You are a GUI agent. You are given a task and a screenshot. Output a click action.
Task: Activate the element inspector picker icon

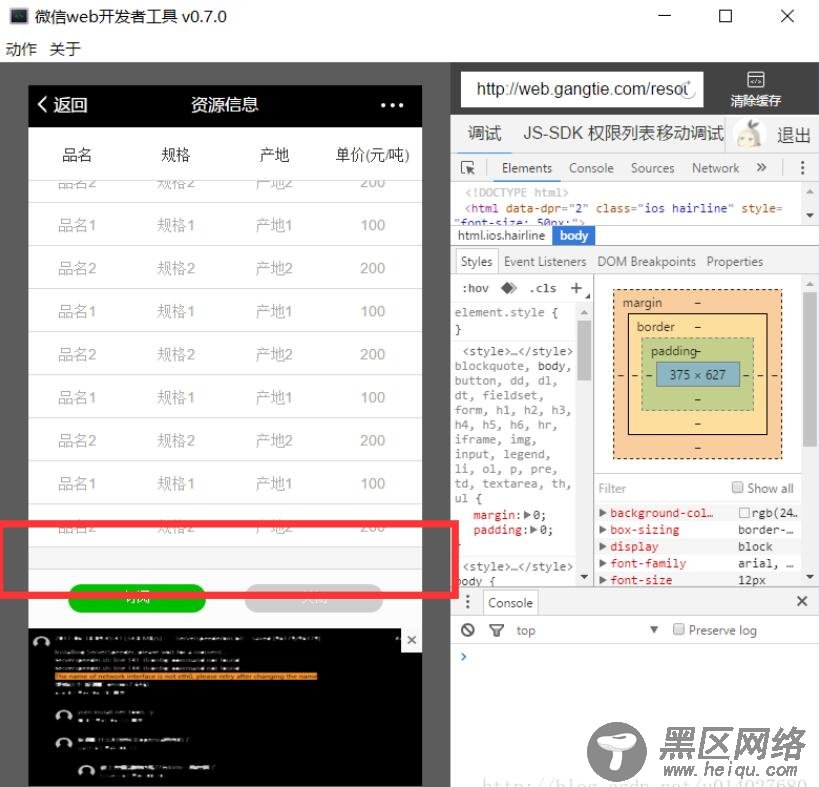tap(467, 168)
